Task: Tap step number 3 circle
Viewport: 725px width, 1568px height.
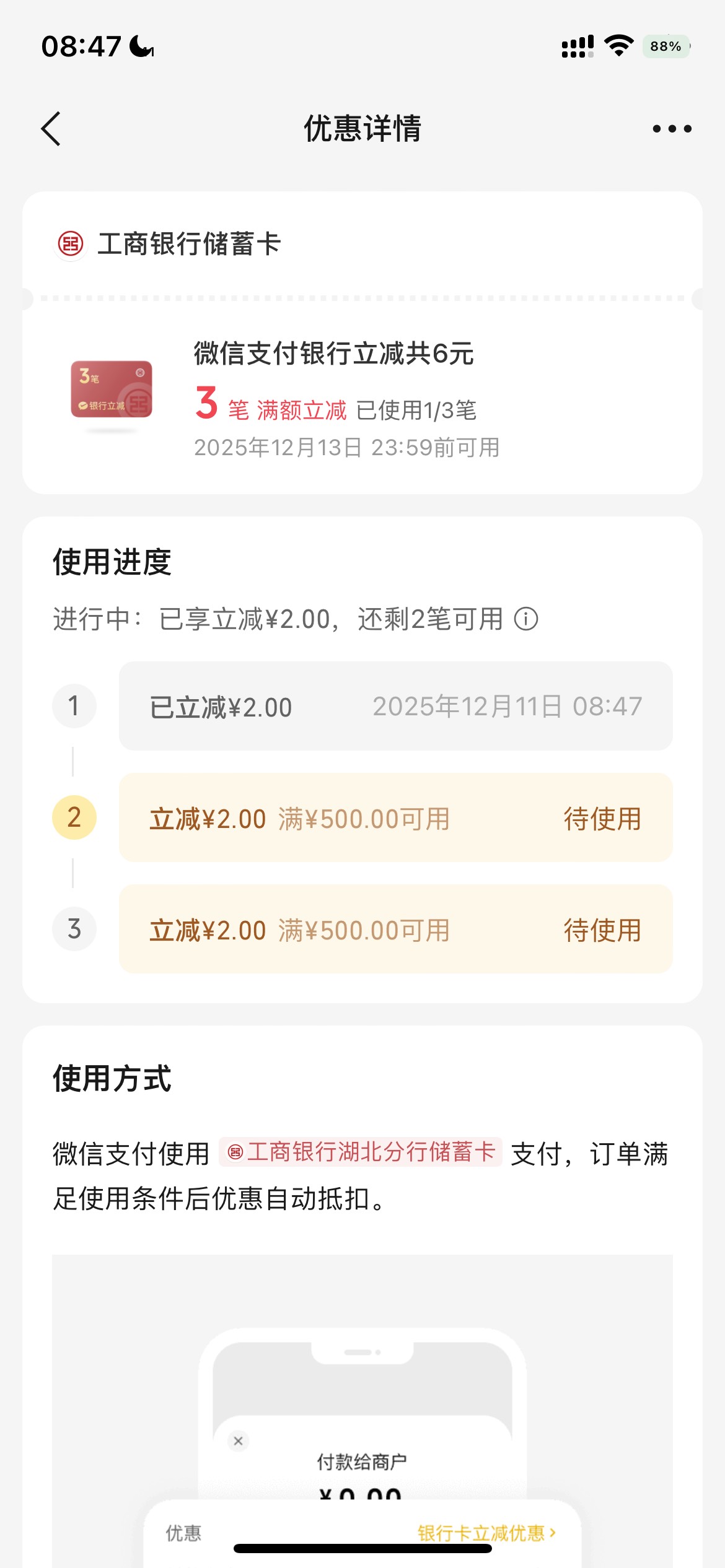Action: tap(74, 929)
